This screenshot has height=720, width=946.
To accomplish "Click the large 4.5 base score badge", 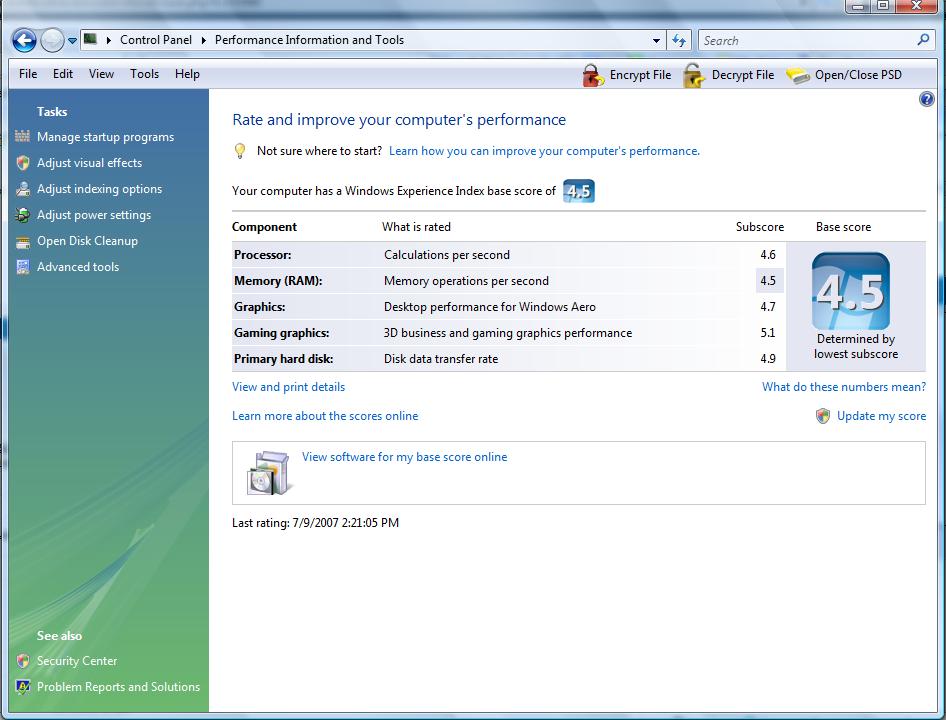I will point(851,291).
